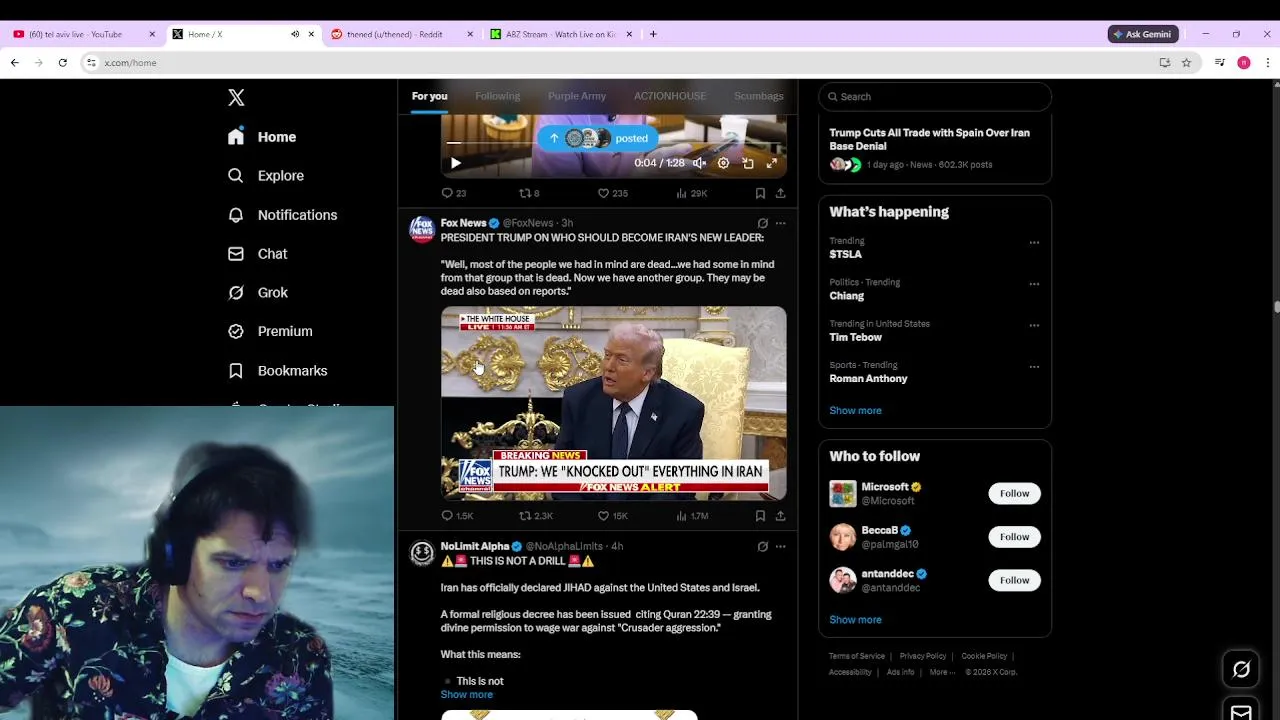
Task: Open Notifications in the sidebar
Action: click(282, 215)
